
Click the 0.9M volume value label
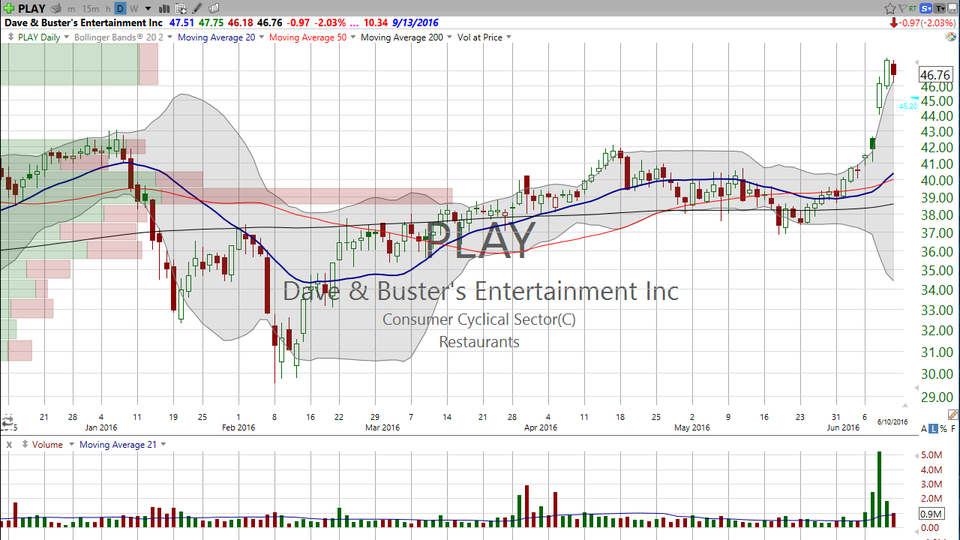931,514
